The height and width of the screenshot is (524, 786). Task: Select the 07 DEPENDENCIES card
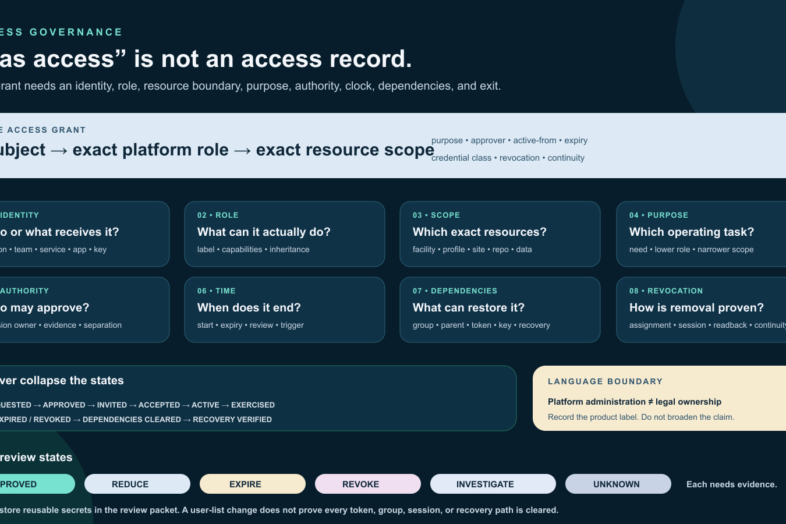[500, 309]
